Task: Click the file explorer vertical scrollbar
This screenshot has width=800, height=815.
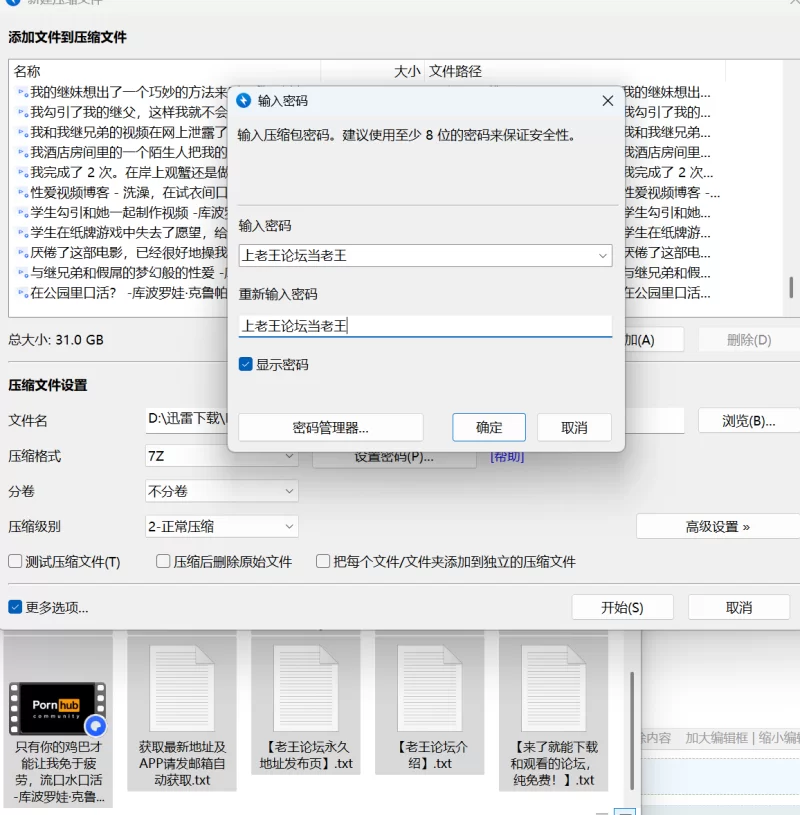Action: (x=632, y=730)
